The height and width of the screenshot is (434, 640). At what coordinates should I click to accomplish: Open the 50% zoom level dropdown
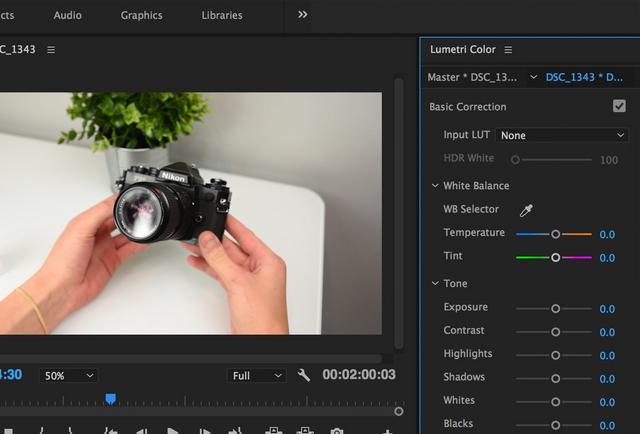point(68,376)
